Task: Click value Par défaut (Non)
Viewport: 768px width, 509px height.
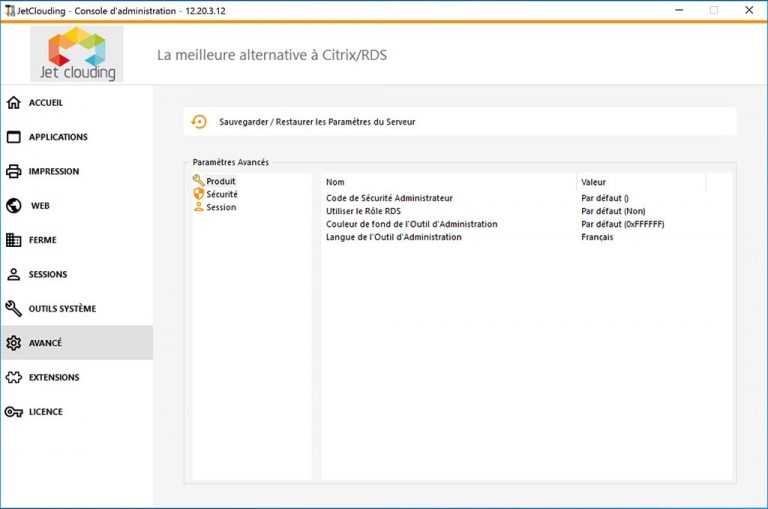Action: [613, 211]
